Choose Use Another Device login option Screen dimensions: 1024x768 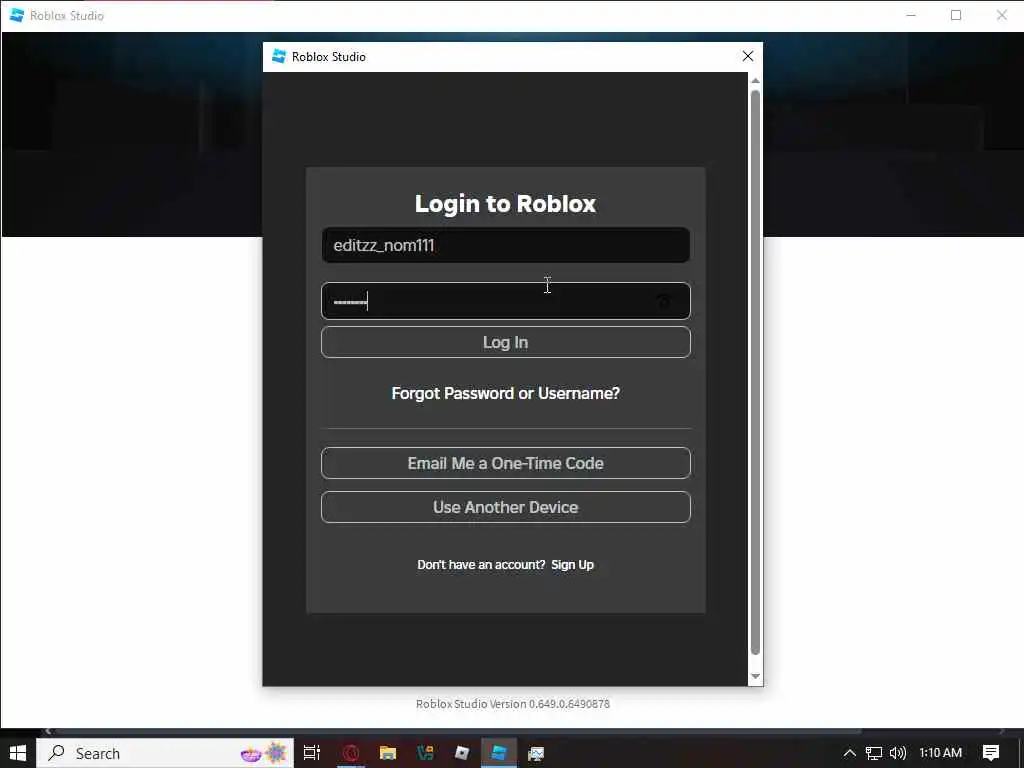(x=505, y=507)
